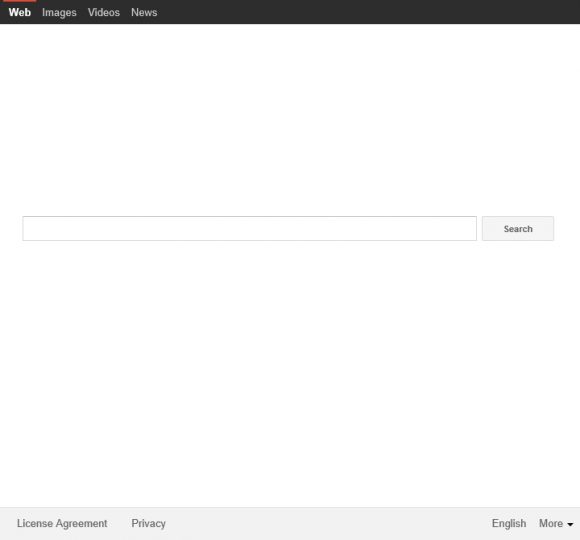Show news results using News item
Viewport: 580px width, 540px height.
144,13
